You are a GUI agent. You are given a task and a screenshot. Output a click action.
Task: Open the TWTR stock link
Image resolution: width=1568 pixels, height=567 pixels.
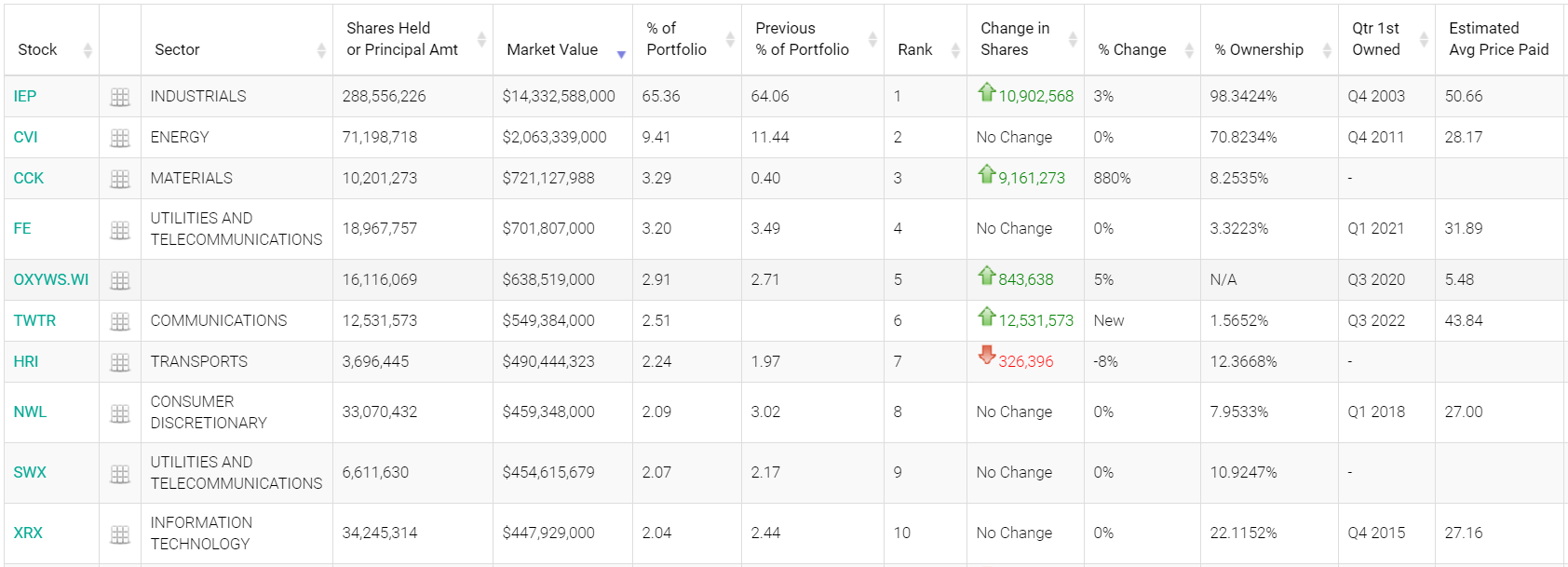pos(34,321)
